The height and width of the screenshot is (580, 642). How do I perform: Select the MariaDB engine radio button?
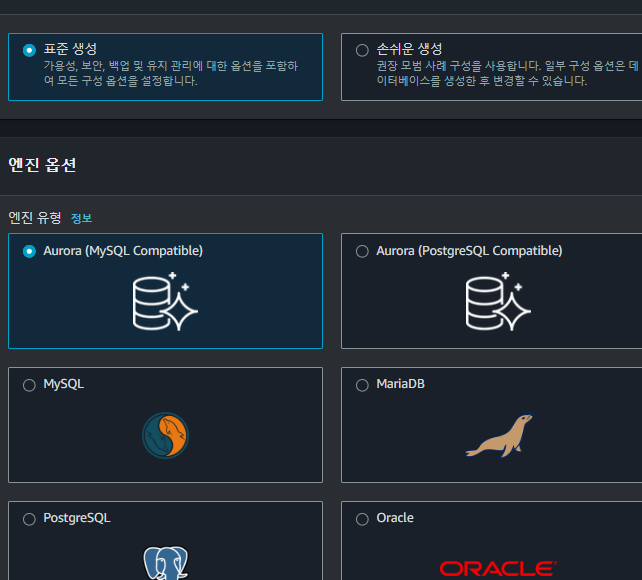point(362,385)
